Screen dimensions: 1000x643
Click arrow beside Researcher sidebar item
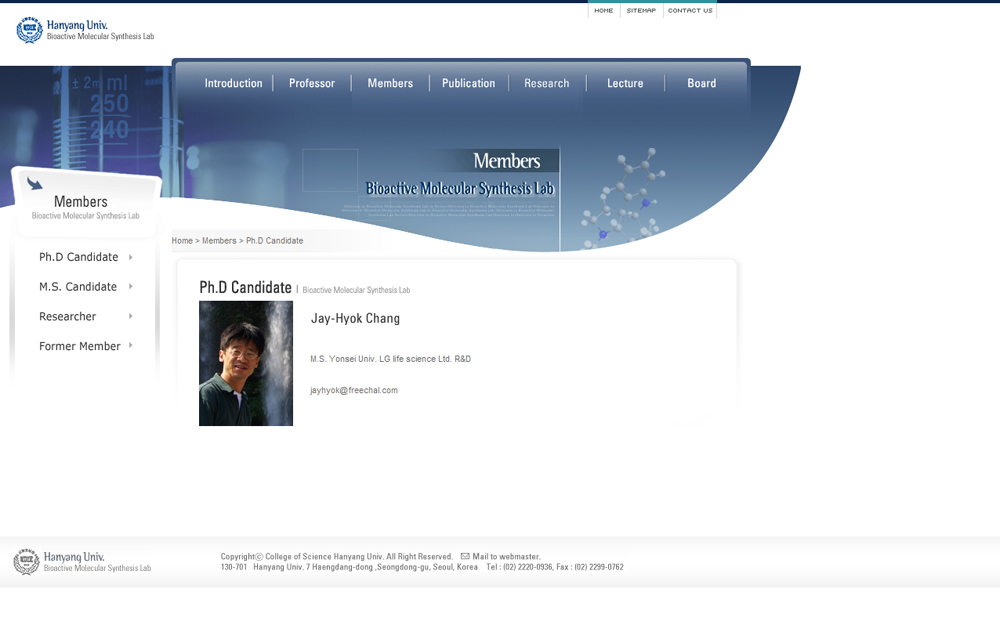(131, 317)
